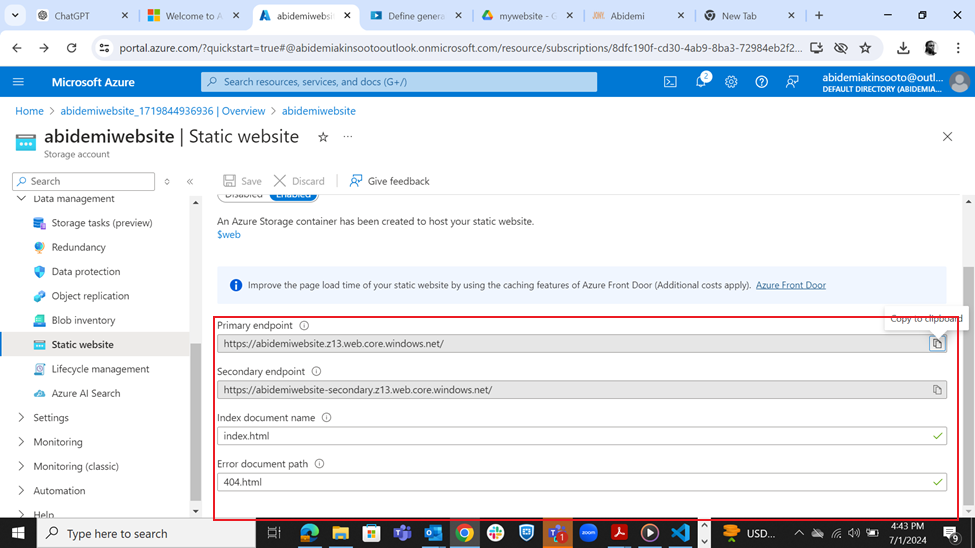Copy secondary endpoint to clipboard
975x548 pixels.
(x=937, y=390)
